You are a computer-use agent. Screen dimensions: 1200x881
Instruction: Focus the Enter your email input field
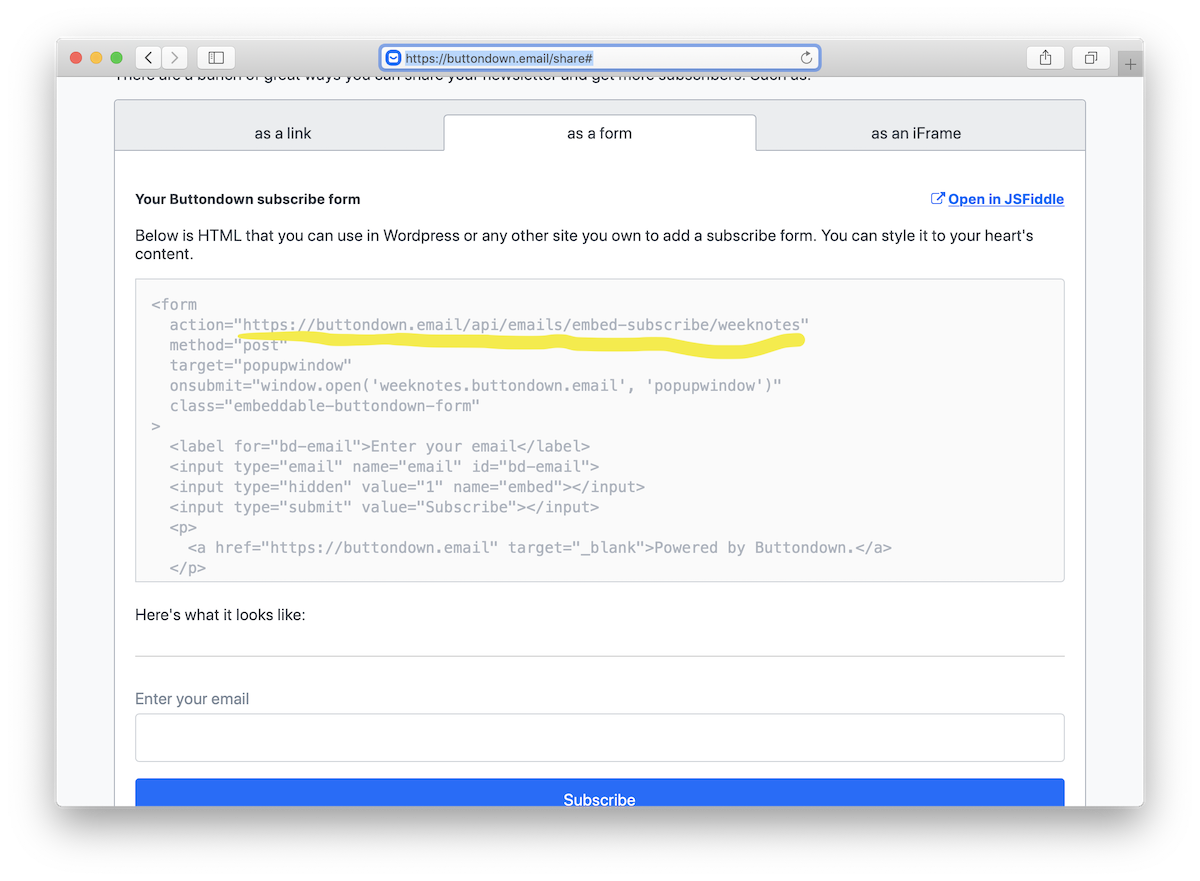click(x=600, y=738)
